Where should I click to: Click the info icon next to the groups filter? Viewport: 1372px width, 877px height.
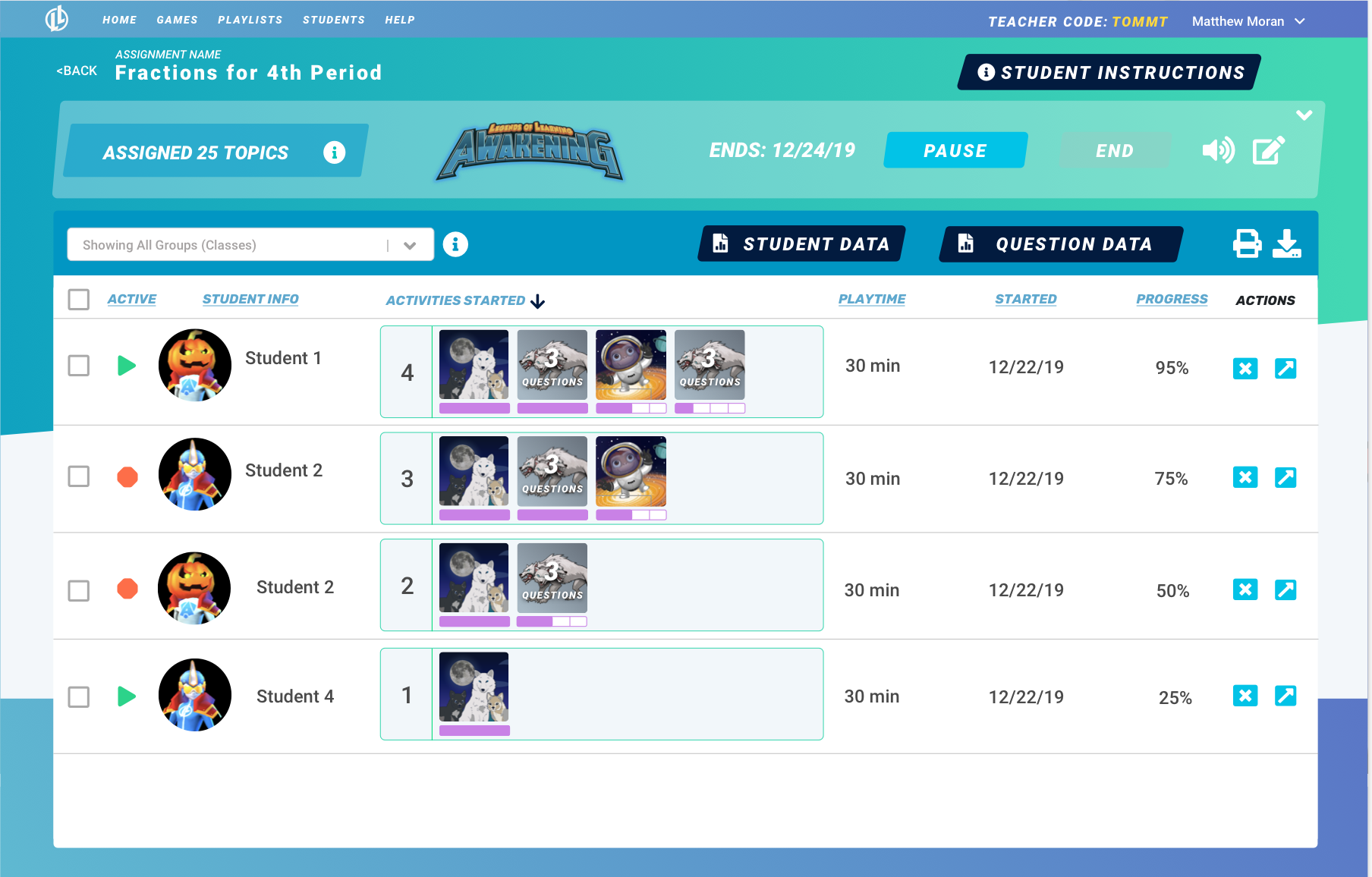pyautogui.click(x=455, y=244)
